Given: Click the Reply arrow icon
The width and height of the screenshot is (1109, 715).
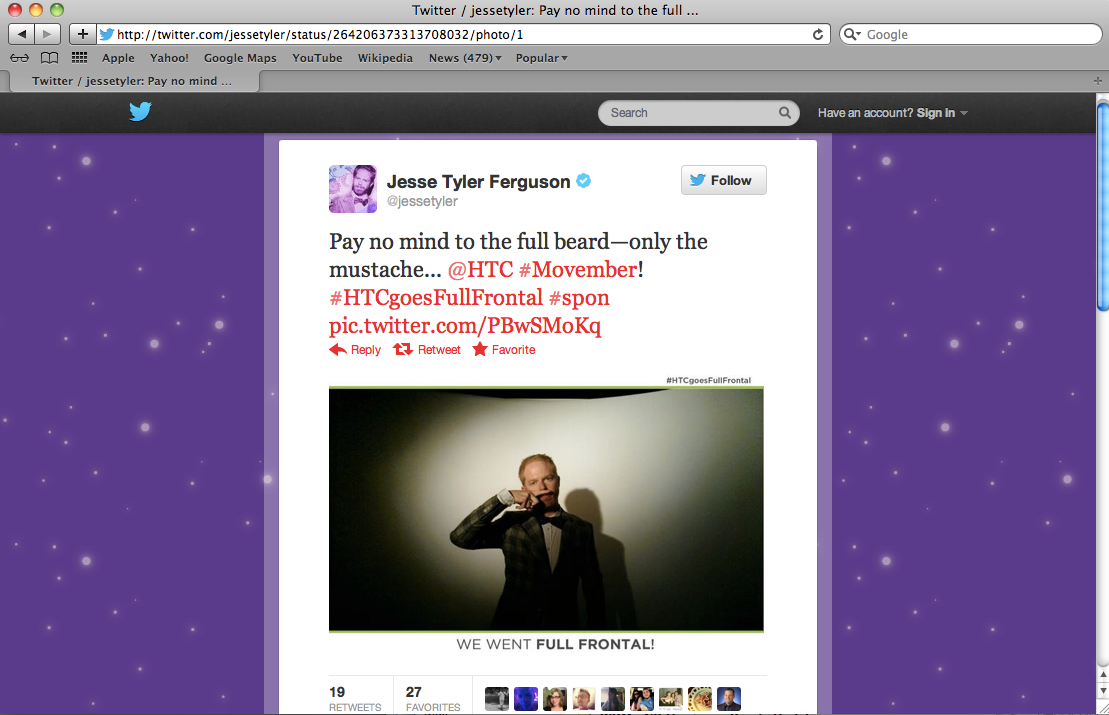Looking at the screenshot, I should (x=338, y=349).
